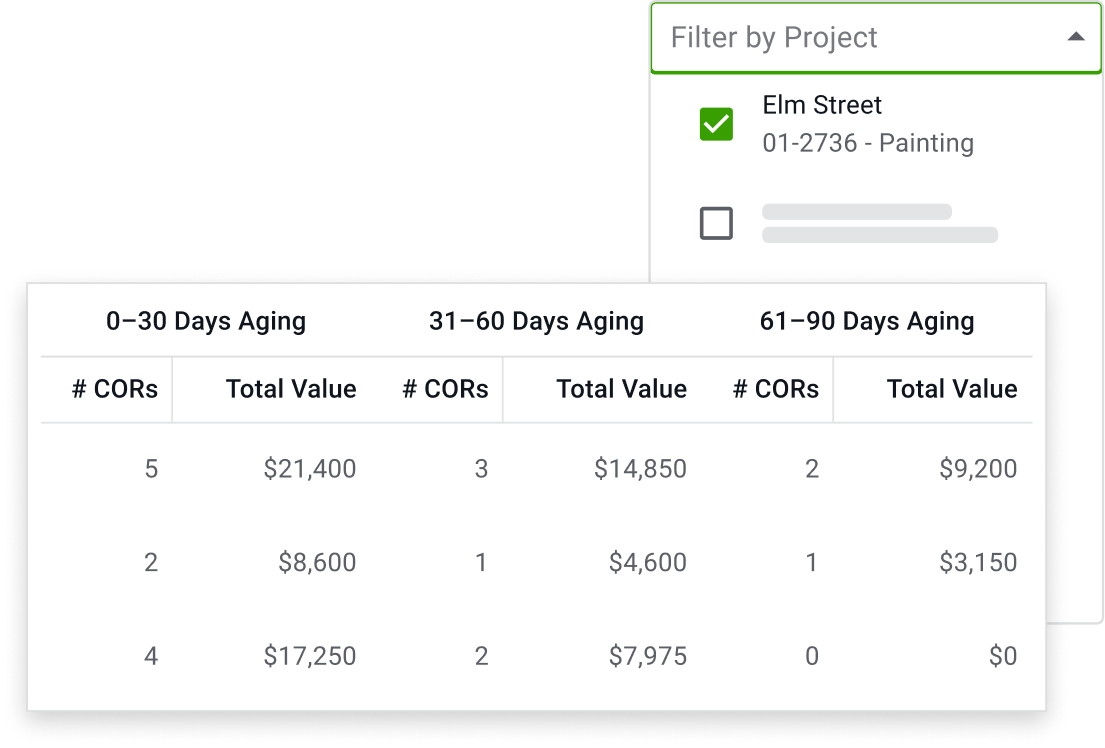Click the $3,150 total value cell
Image resolution: width=1105 pixels, height=748 pixels.
977,562
